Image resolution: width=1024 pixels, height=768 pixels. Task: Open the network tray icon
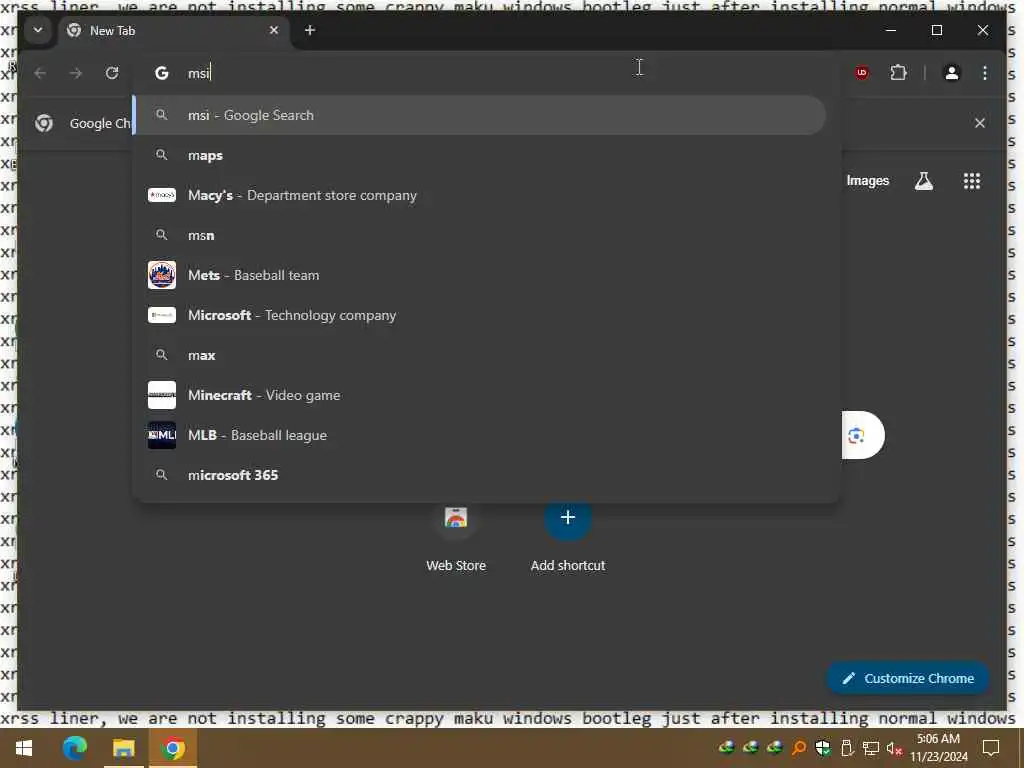coord(871,748)
